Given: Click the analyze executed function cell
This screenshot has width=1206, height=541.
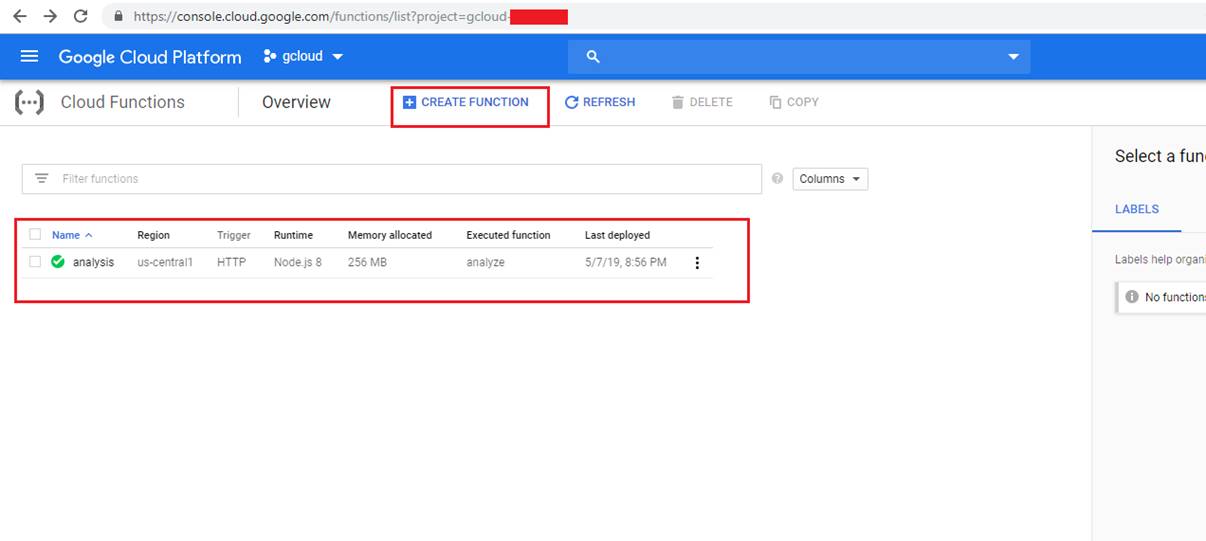Looking at the screenshot, I should click(485, 262).
